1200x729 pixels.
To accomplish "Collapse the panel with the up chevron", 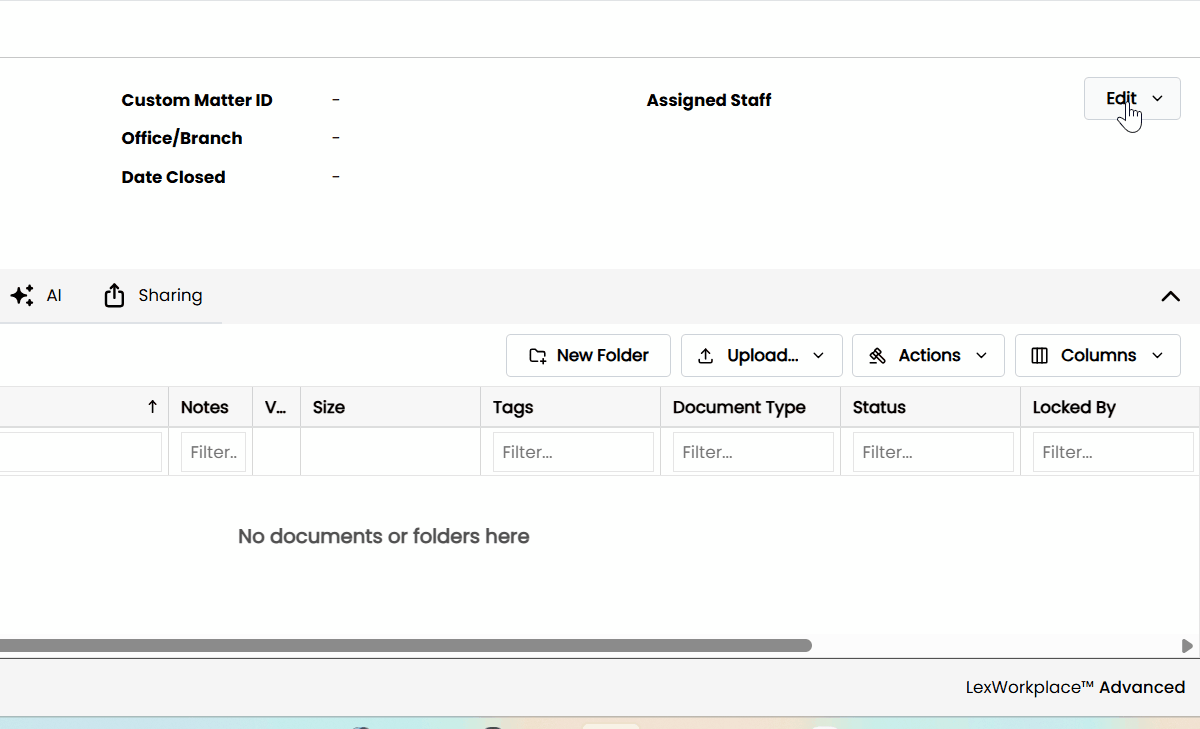I will click(x=1170, y=296).
